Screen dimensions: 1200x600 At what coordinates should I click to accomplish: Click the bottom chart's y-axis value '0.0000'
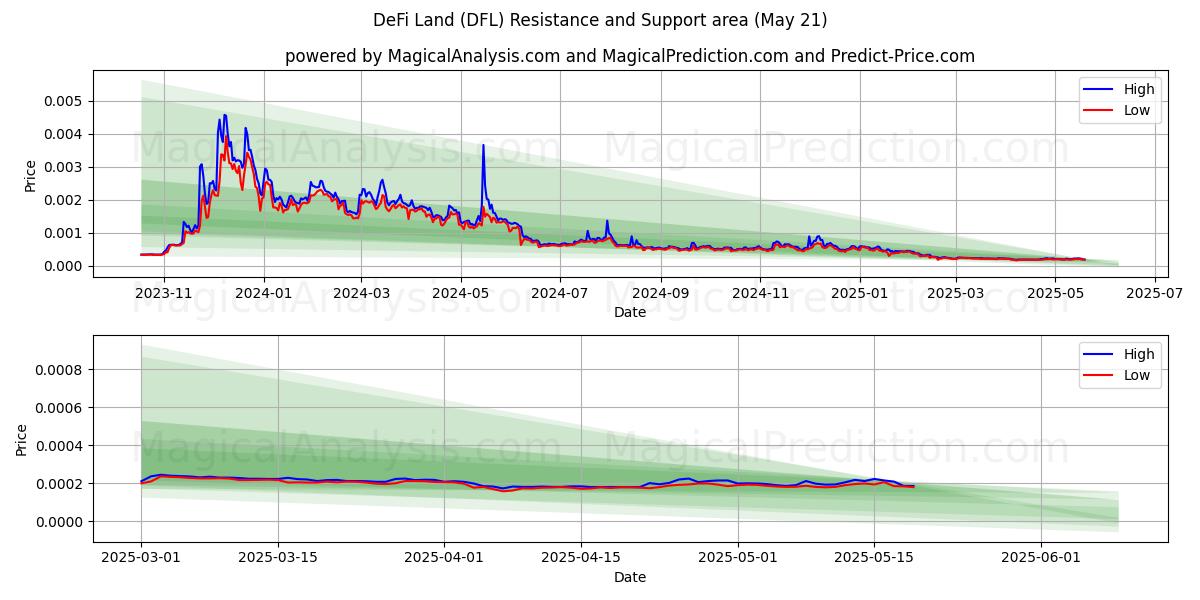pyautogui.click(x=61, y=522)
